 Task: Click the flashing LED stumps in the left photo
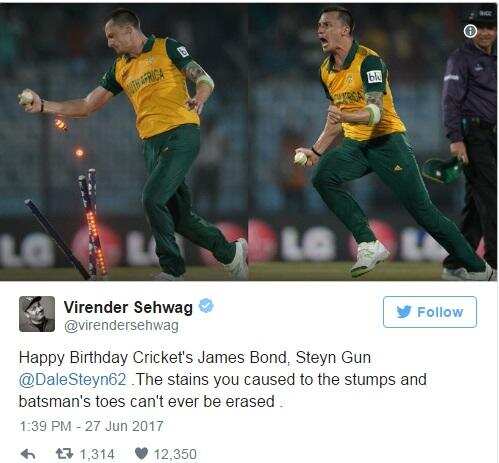[x=93, y=223]
